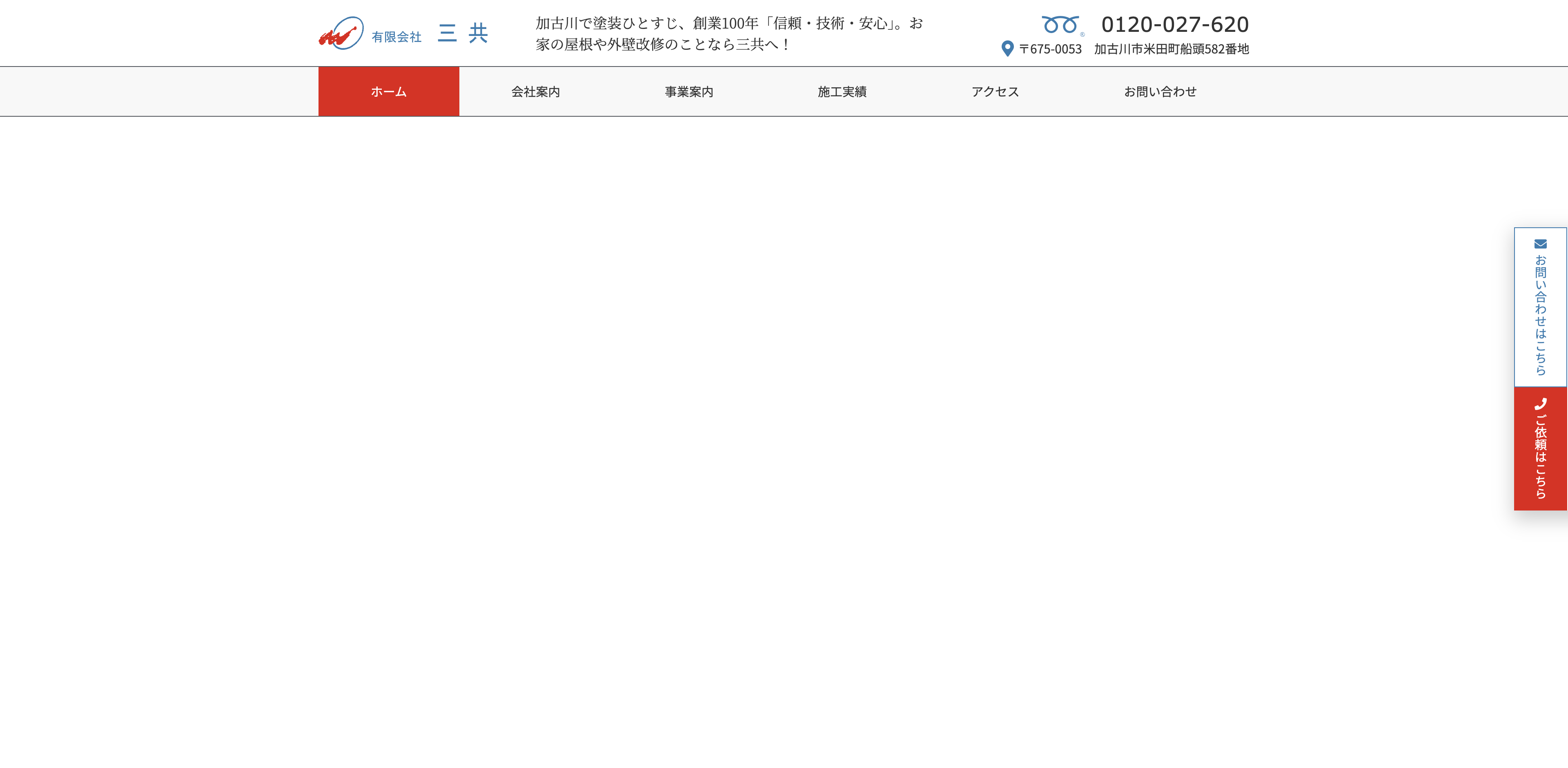
Task: Go to 事業案内 page
Action: 688,91
